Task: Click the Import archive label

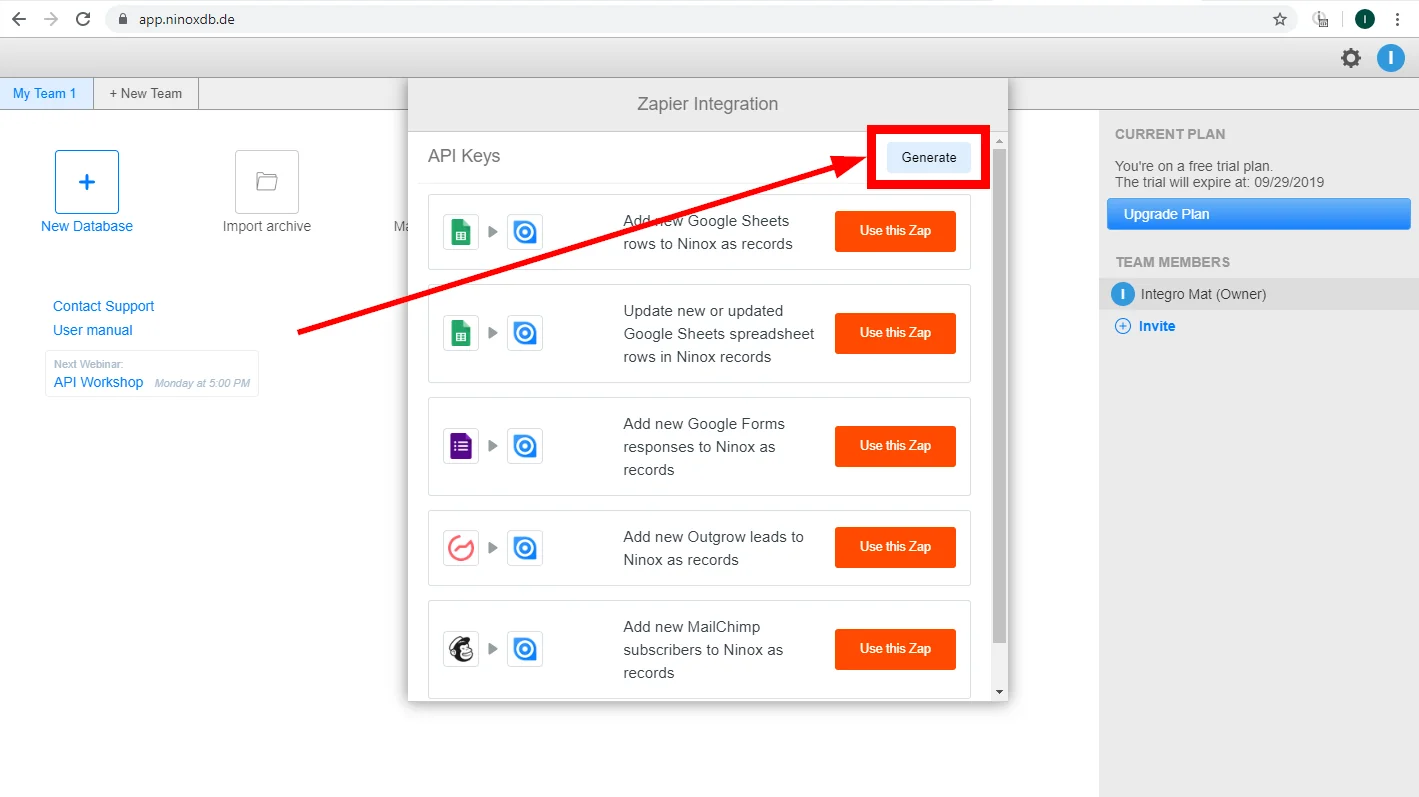Action: (267, 226)
